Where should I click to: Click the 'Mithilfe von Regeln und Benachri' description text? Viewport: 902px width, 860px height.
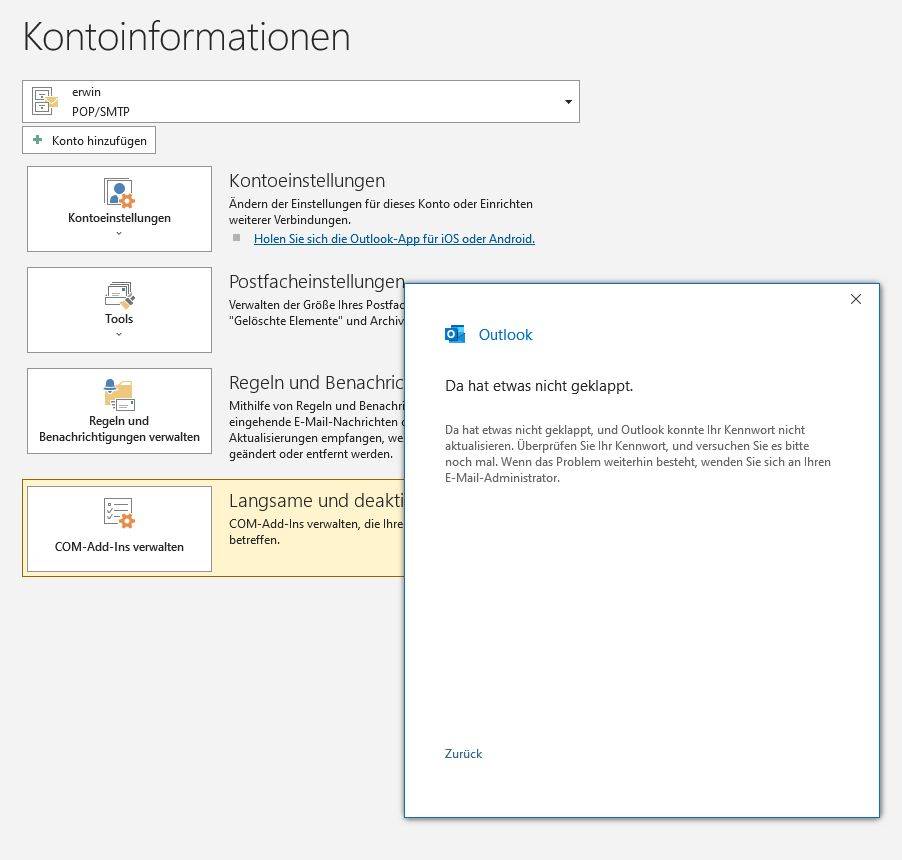click(316, 430)
